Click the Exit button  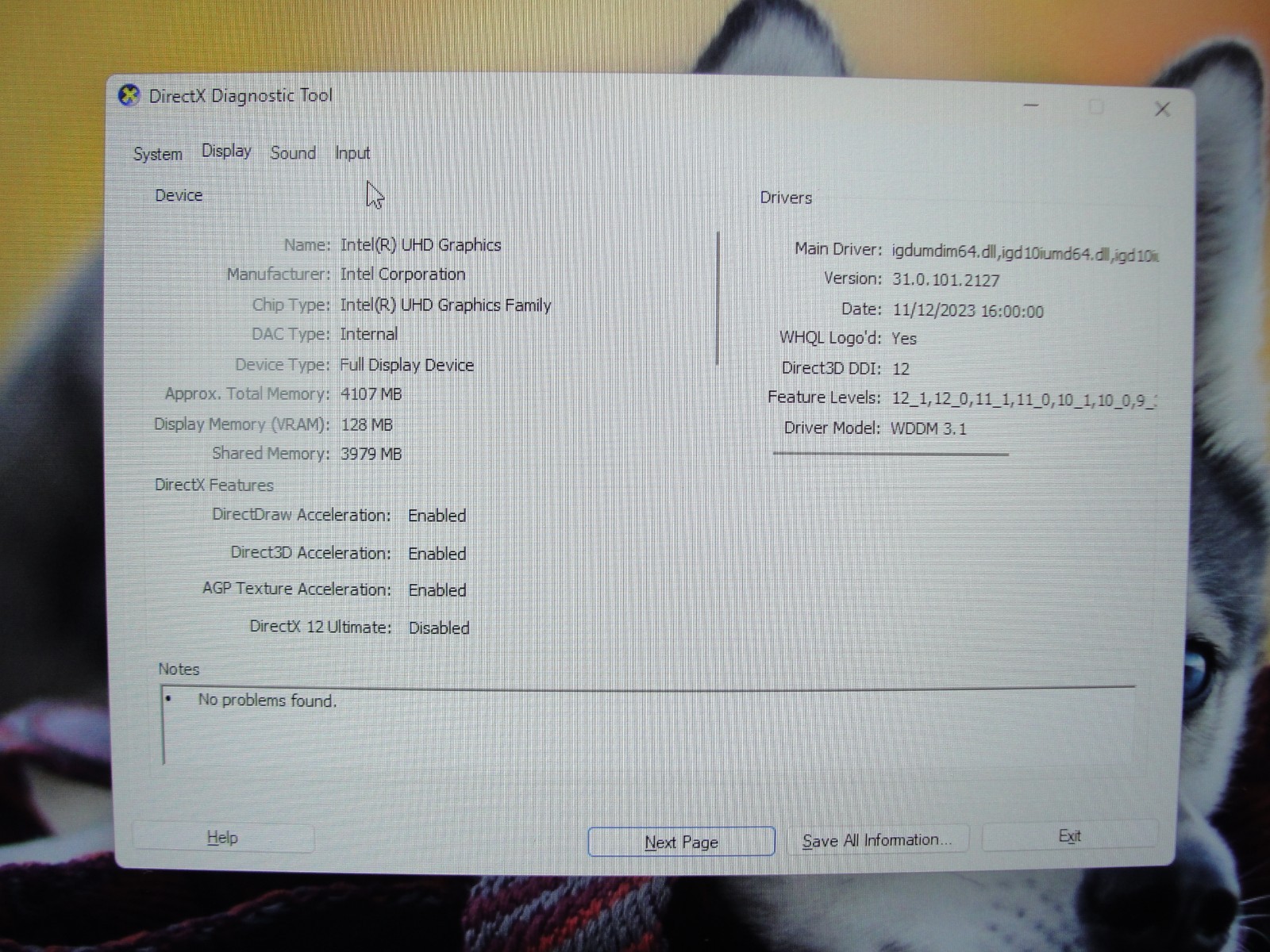click(1069, 836)
